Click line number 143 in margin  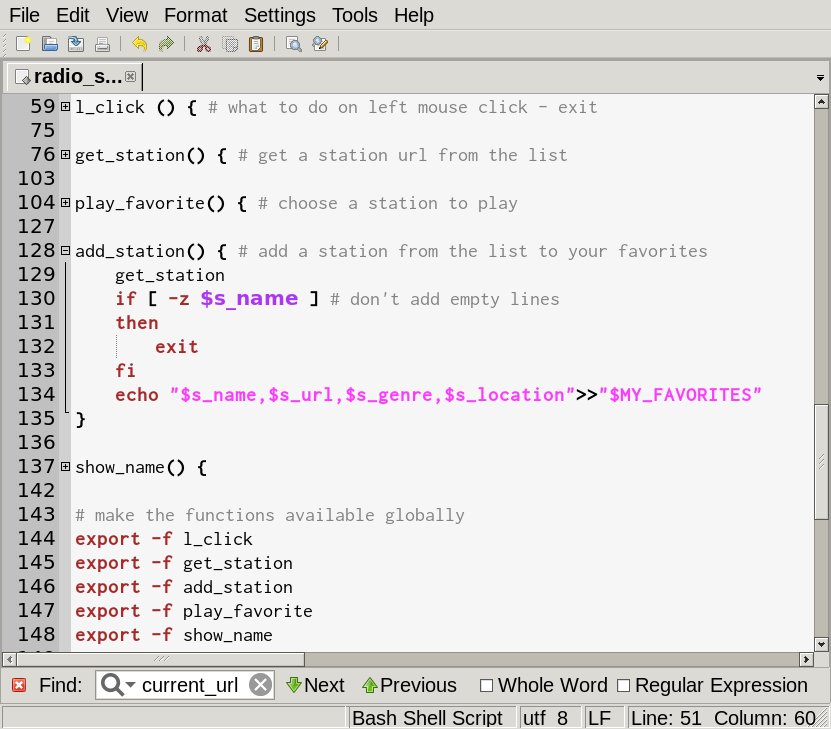tap(36, 514)
